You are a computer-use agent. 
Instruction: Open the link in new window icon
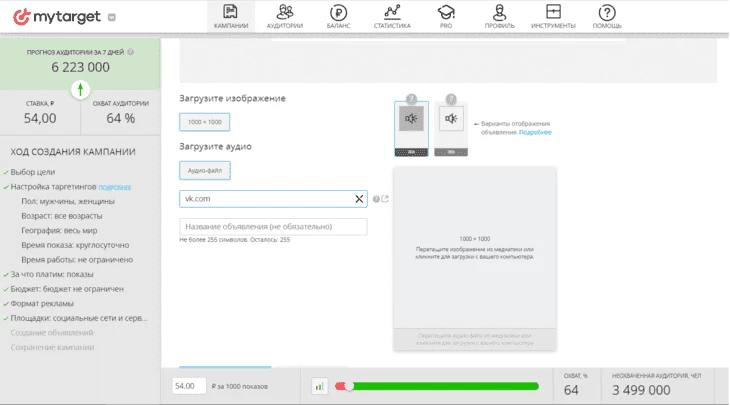tap(385, 199)
